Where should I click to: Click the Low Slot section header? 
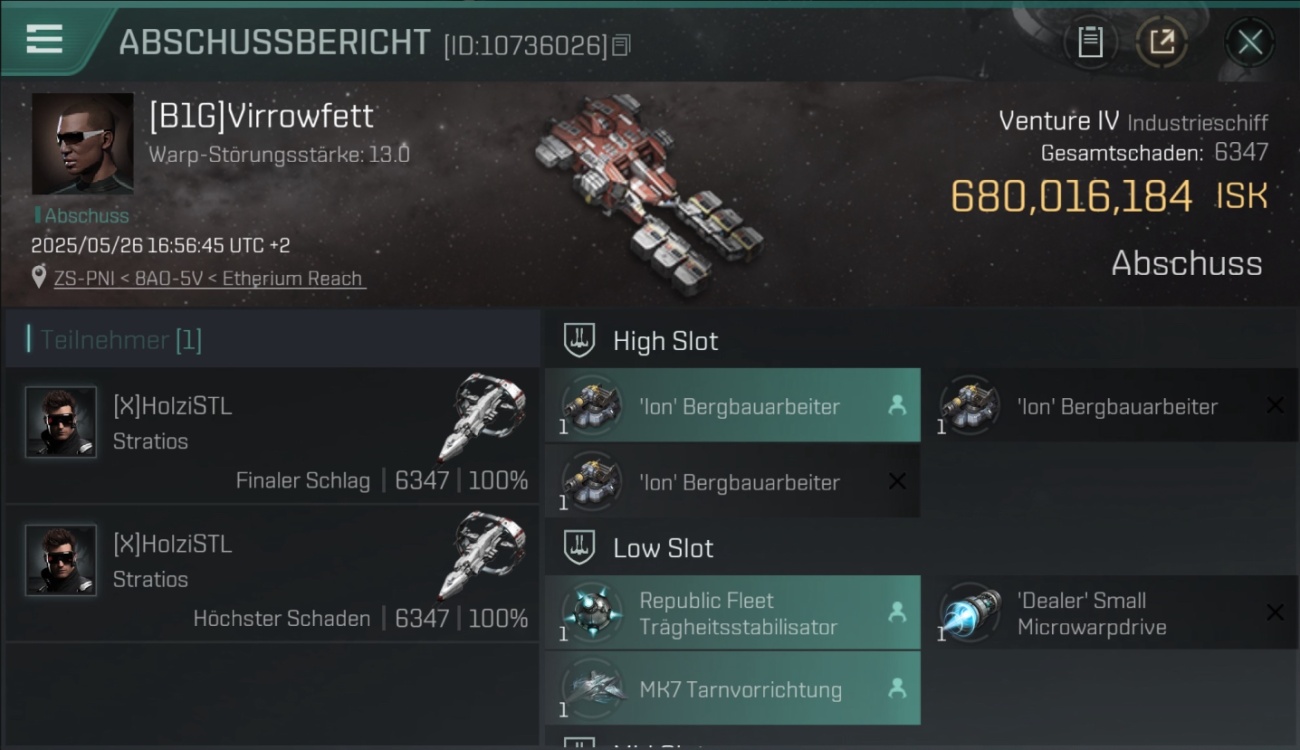pyautogui.click(x=663, y=548)
